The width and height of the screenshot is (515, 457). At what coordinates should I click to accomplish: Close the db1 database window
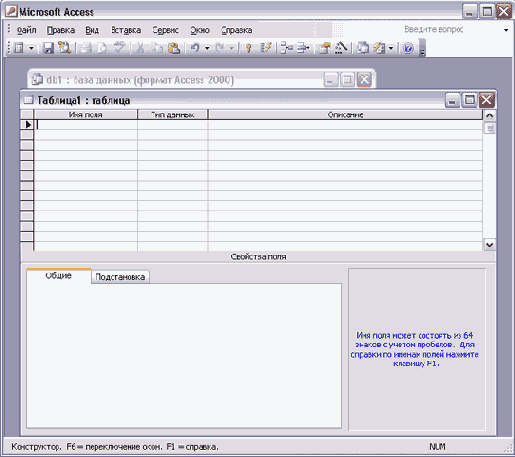tap(364, 80)
